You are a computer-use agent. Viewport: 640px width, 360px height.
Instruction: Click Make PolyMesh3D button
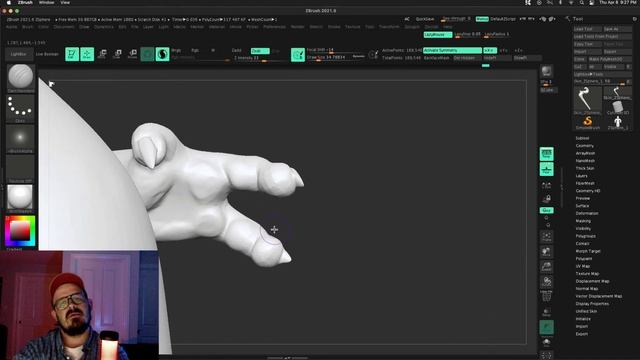click(x=610, y=59)
